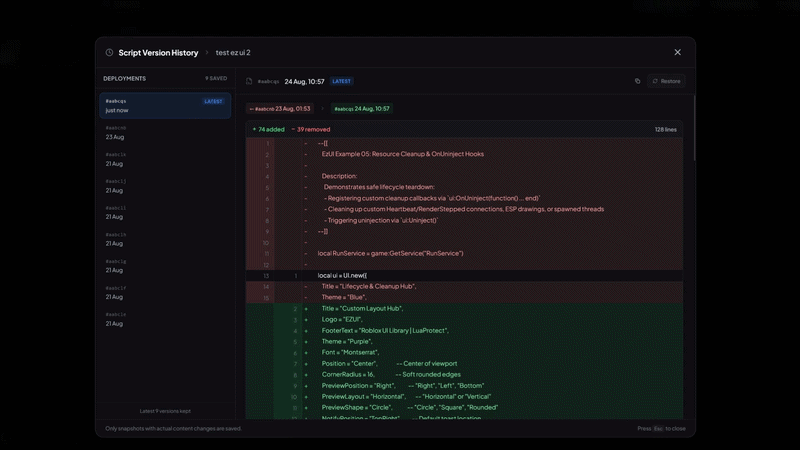Click the "24 Aug, 10:57" header timestamp

(x=305, y=82)
